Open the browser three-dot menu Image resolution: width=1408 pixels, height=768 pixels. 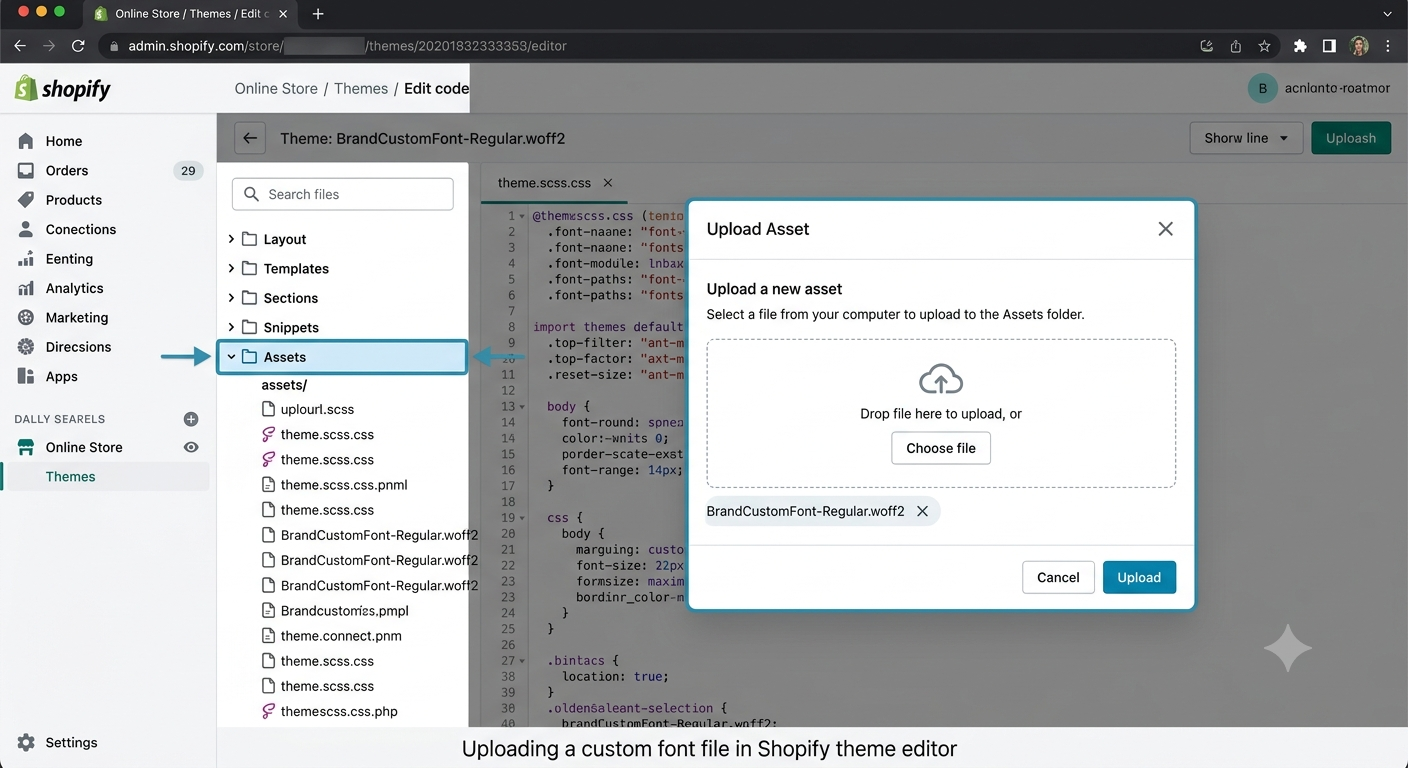tap(1388, 46)
